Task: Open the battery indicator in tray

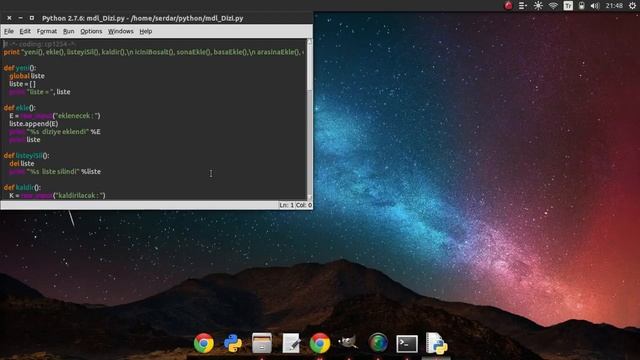Action: 582,5
